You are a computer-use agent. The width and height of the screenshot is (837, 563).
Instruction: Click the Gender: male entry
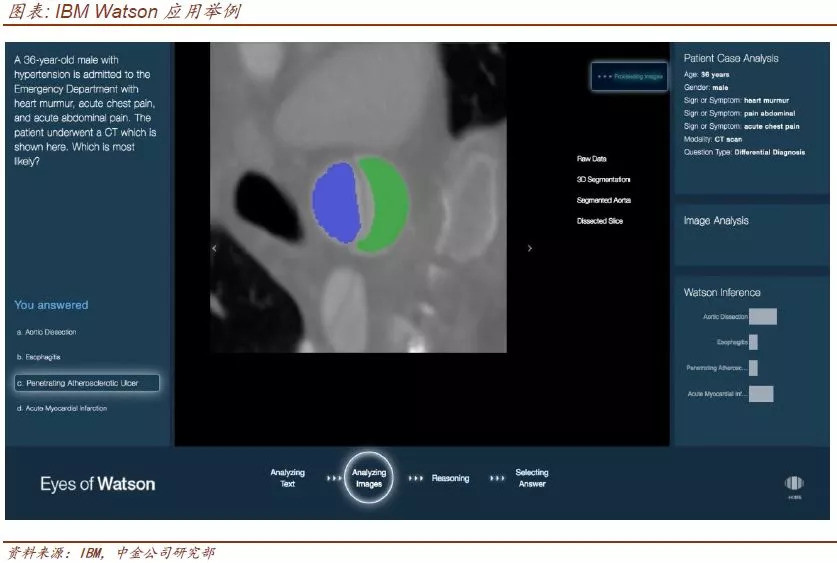[x=706, y=88]
